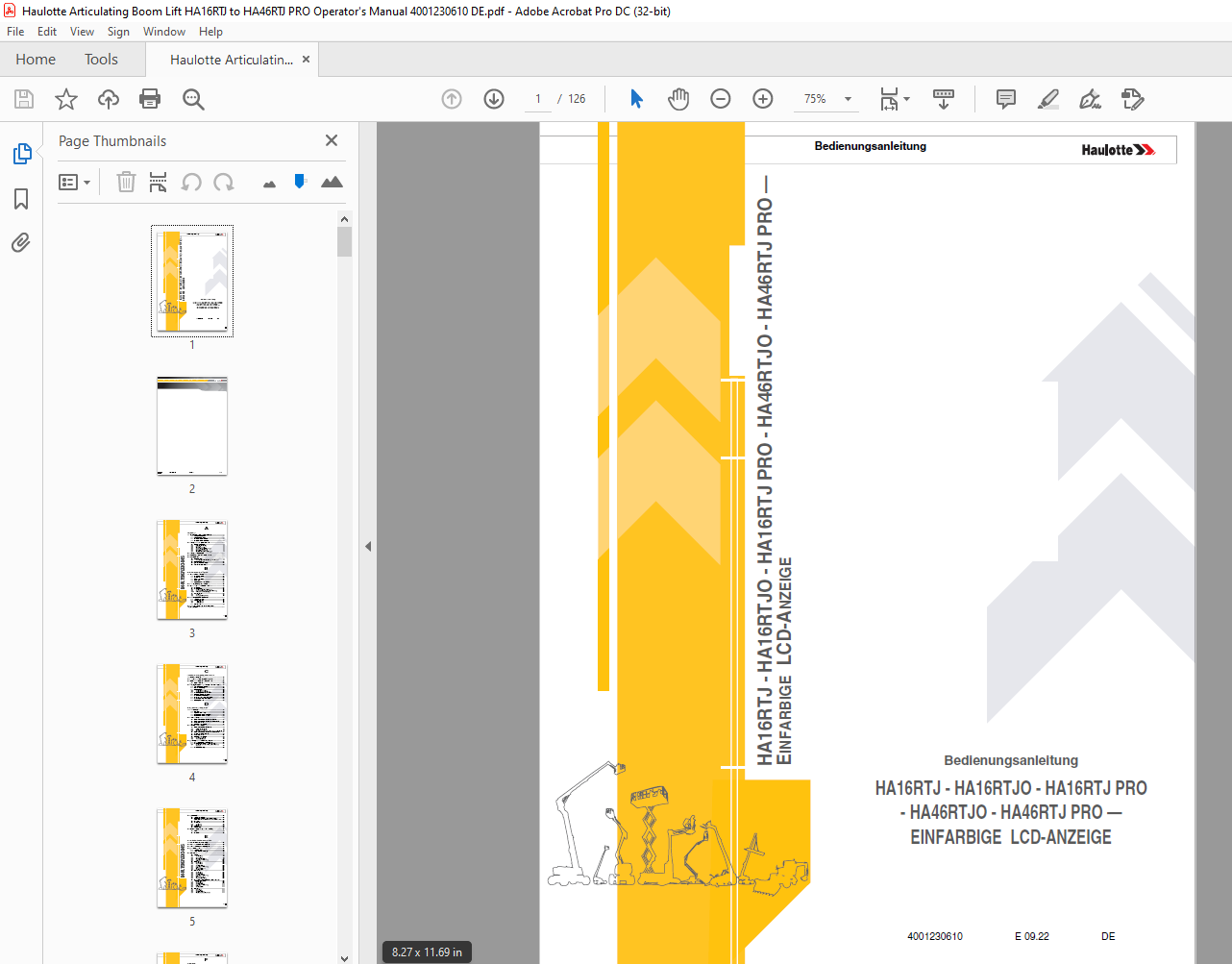Switch to the Tools tab
Screen dimensions: 1232x964
click(x=101, y=60)
